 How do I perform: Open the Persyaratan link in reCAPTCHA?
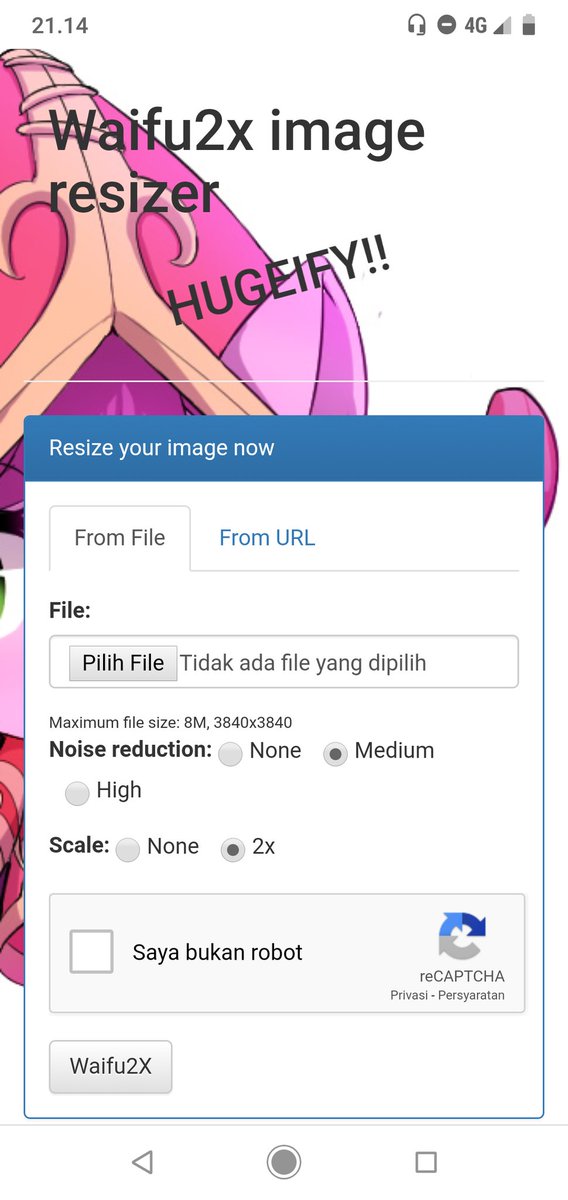473,995
